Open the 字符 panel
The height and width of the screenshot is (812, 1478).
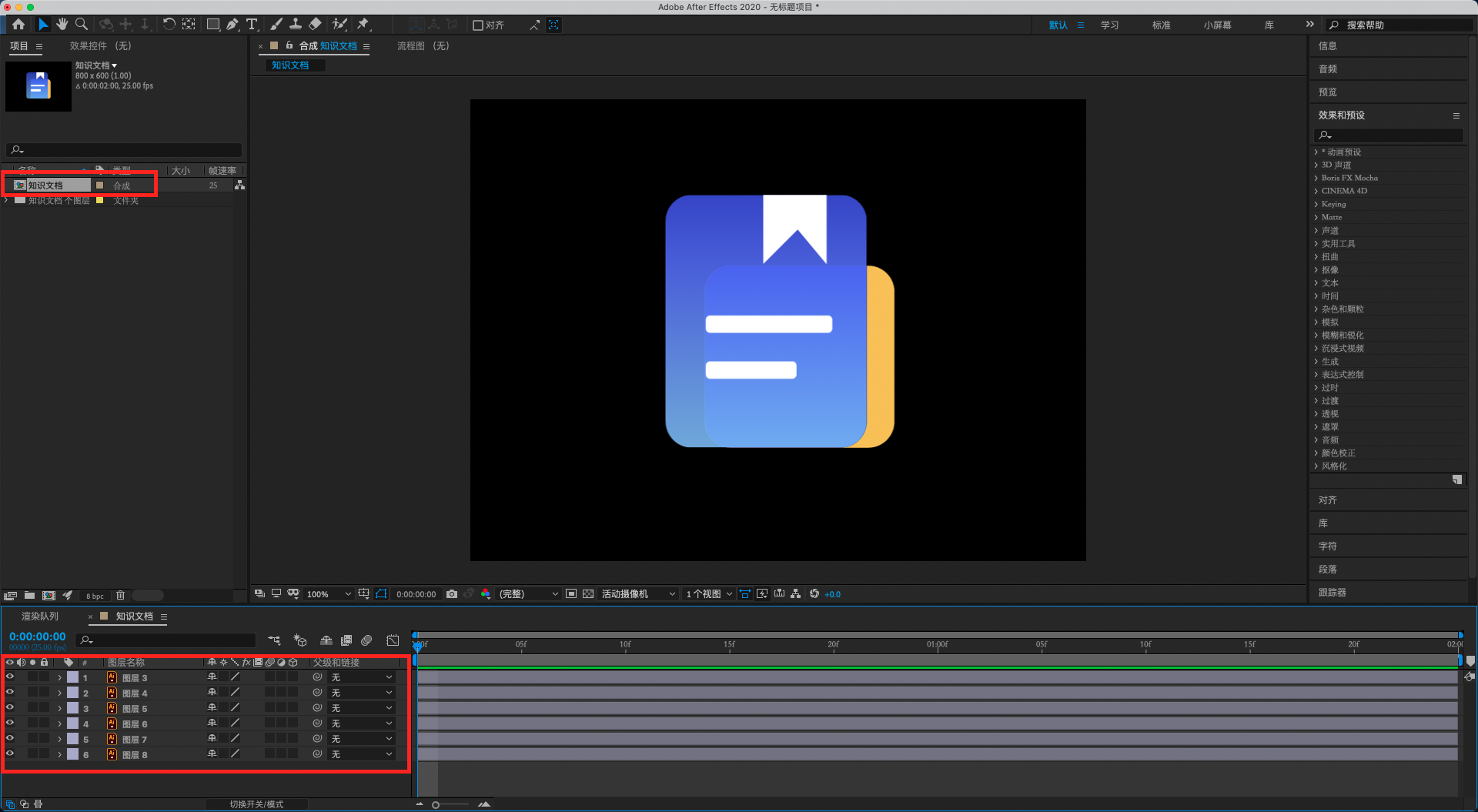coord(1327,546)
